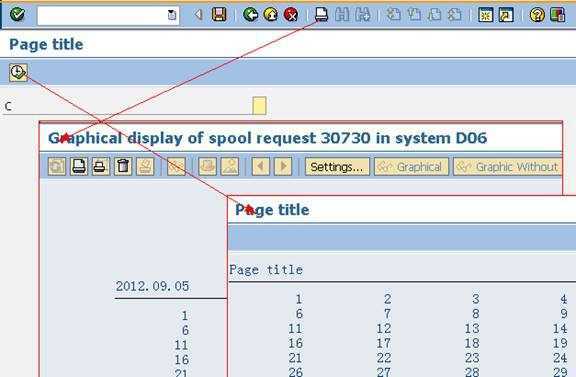This screenshot has height=377, width=576.
Task: Click the value 12 in the list
Action: tap(384, 328)
